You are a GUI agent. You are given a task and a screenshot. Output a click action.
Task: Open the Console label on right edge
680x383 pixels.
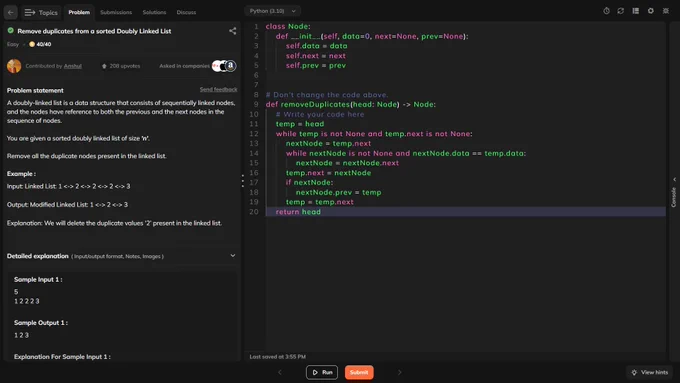pyautogui.click(x=674, y=197)
